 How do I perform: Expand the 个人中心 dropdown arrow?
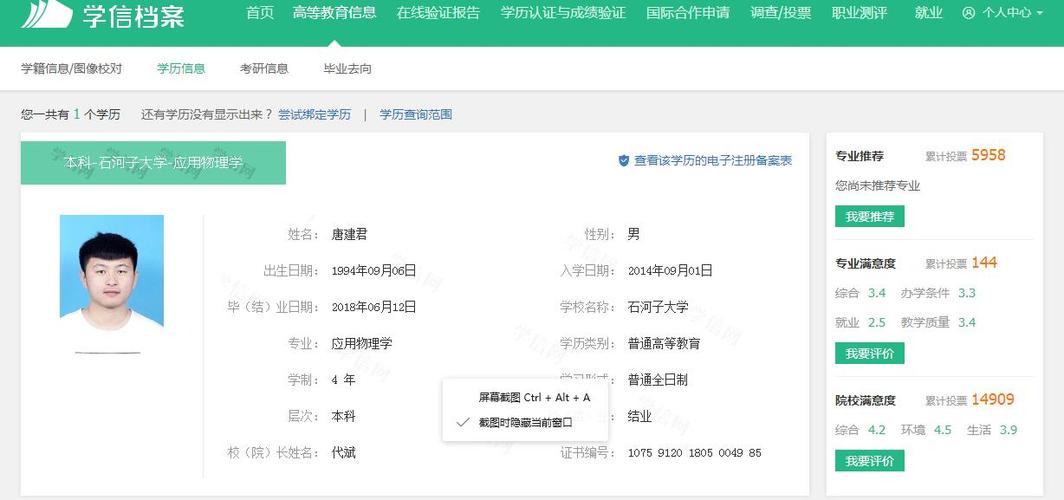coord(1040,13)
